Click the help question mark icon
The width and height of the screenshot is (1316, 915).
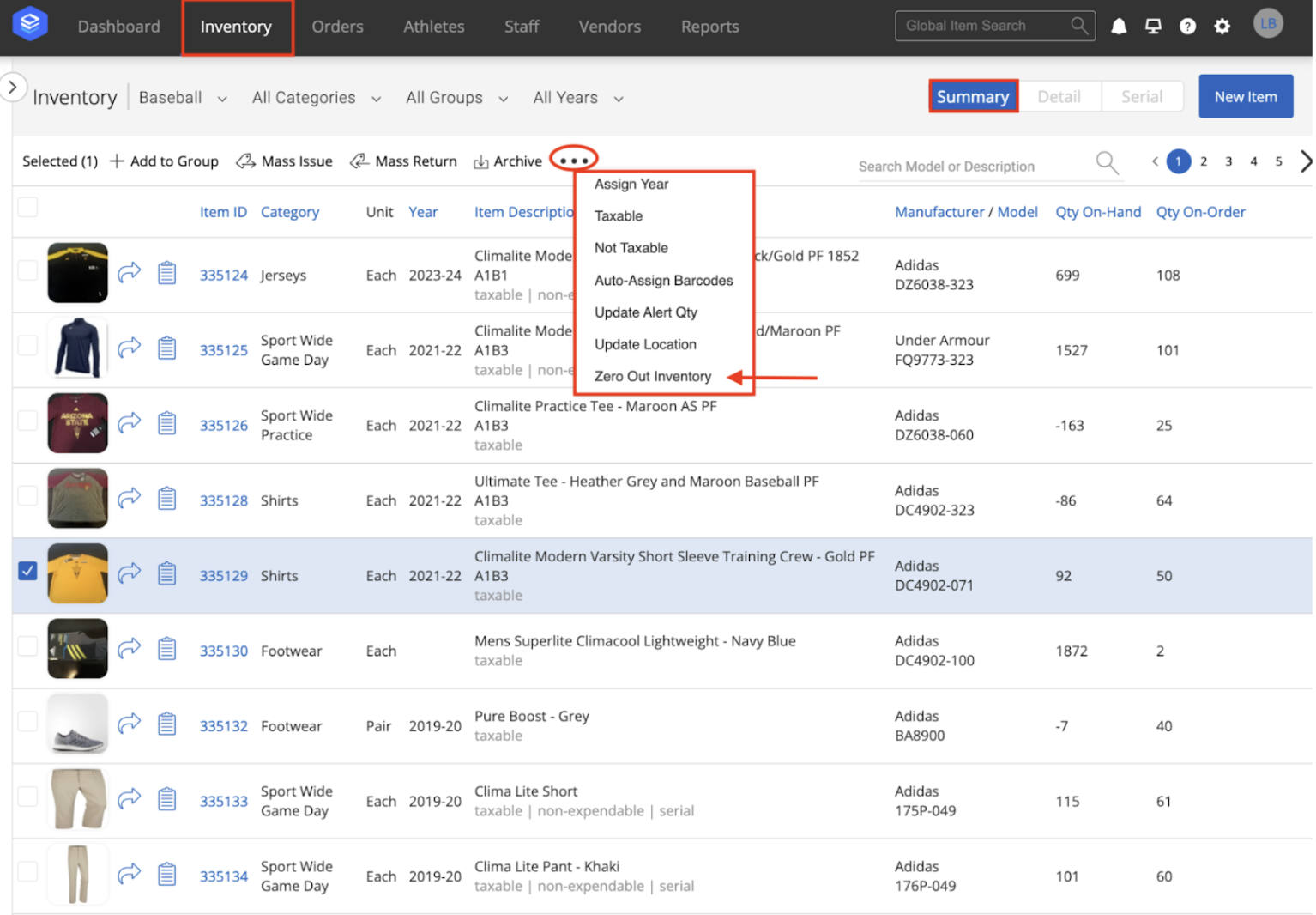pyautogui.click(x=1187, y=27)
